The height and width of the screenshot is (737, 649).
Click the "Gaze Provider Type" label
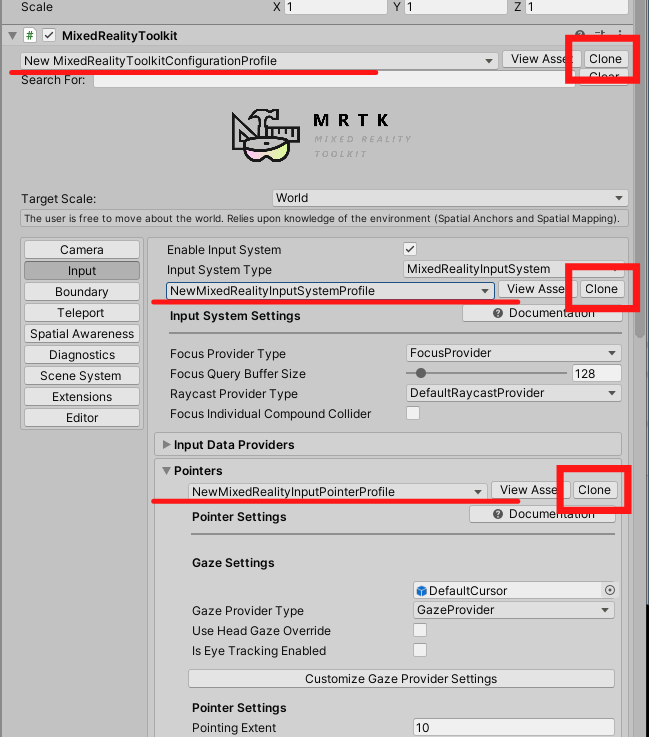point(248,611)
